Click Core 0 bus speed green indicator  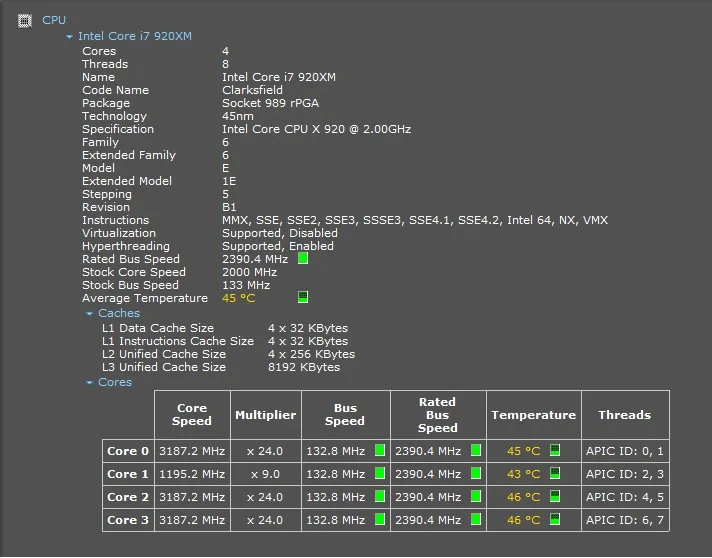pos(380,450)
